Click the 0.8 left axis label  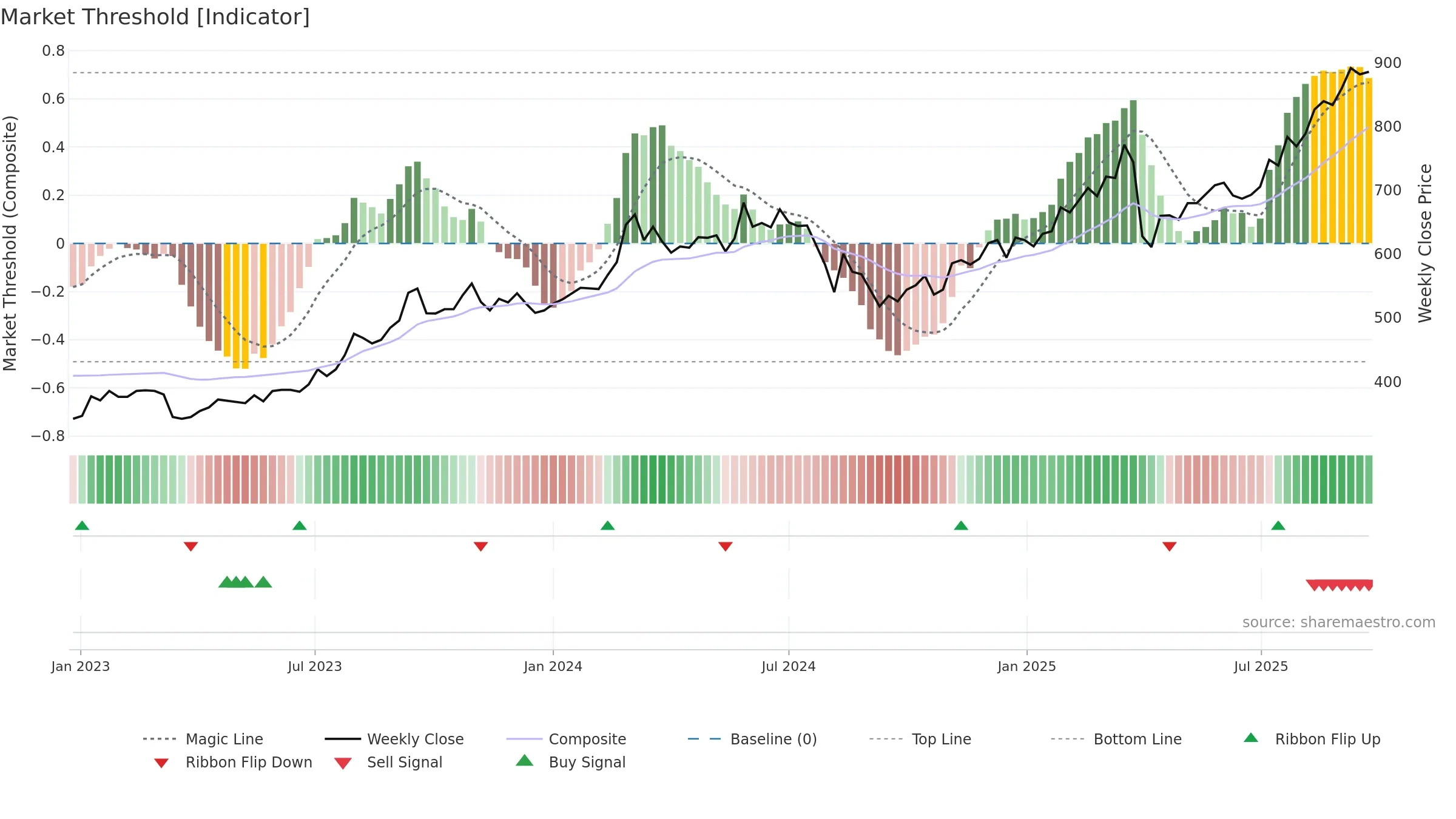tap(53, 51)
